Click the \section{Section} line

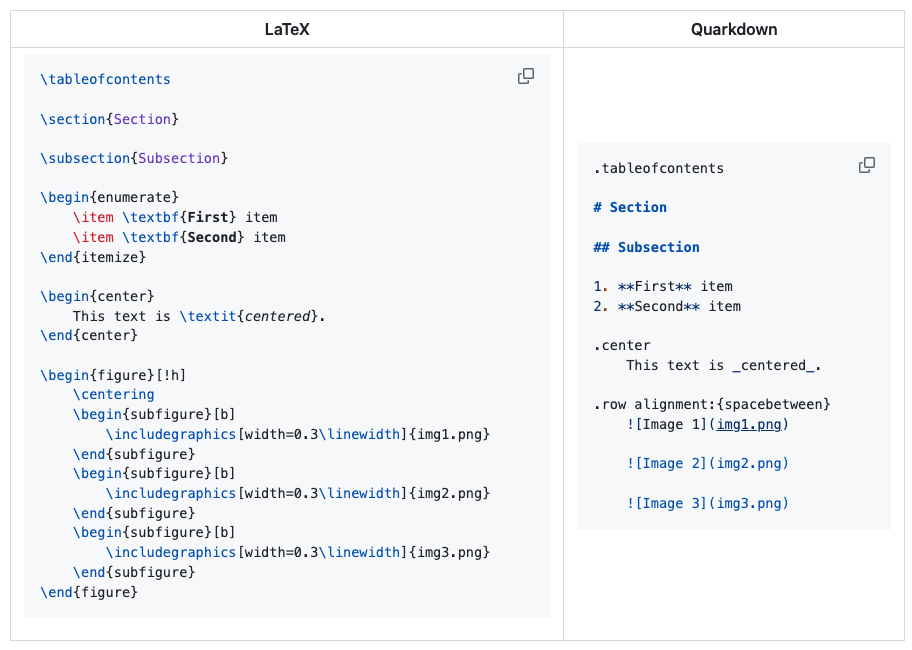[x=109, y=119]
